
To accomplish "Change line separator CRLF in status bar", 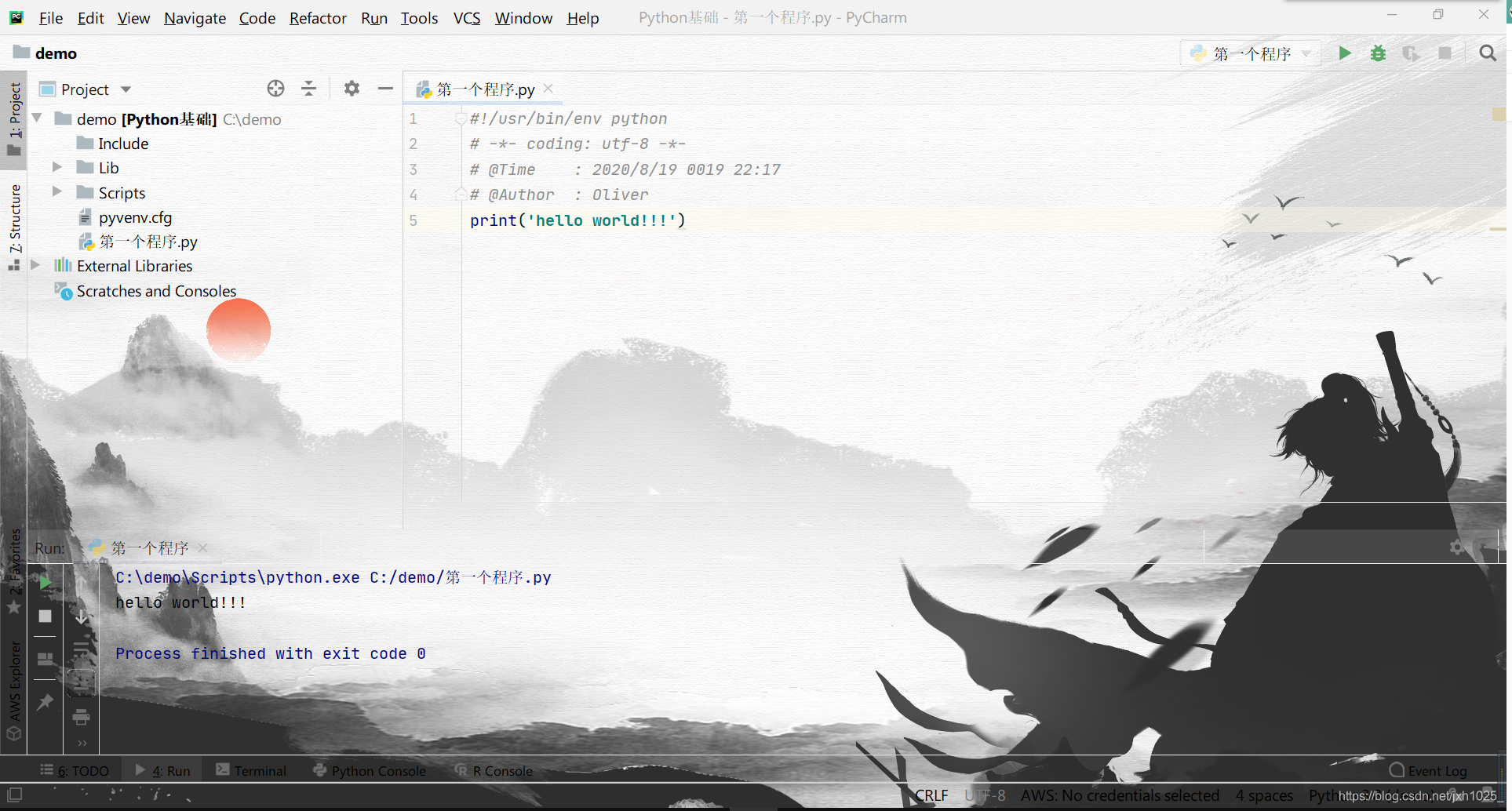I will click(931, 795).
